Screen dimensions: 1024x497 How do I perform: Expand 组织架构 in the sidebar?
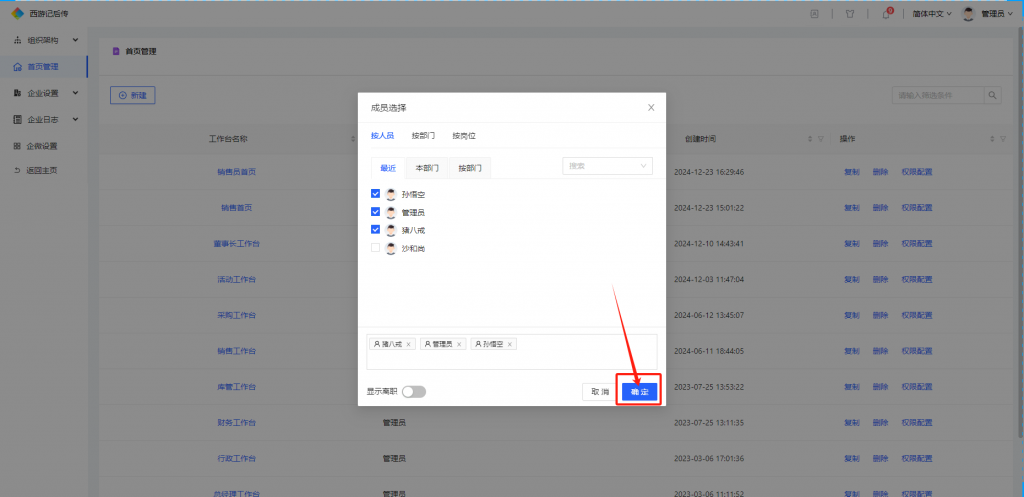tap(46, 40)
